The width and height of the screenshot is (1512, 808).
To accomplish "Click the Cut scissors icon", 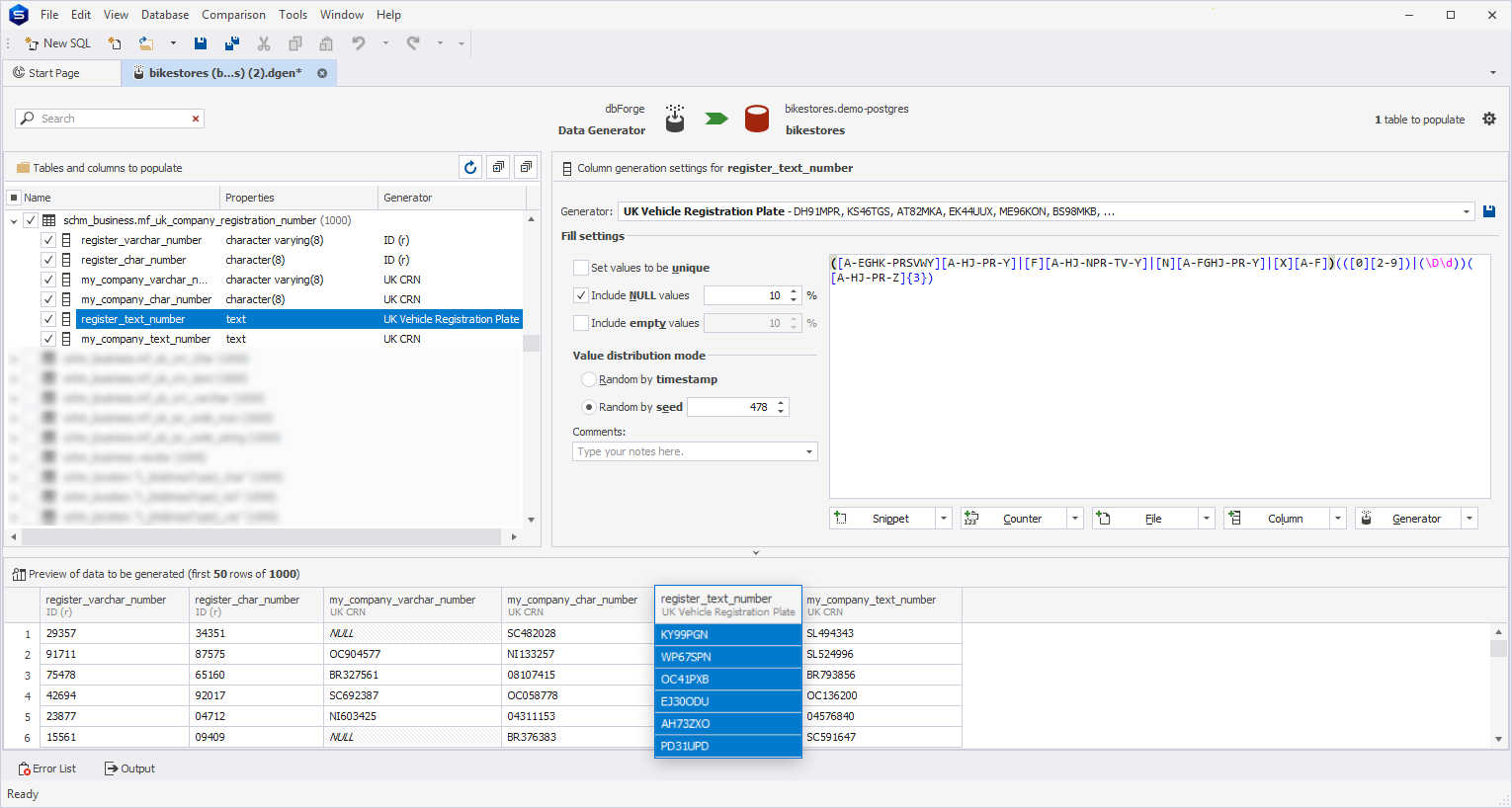I will point(264,43).
